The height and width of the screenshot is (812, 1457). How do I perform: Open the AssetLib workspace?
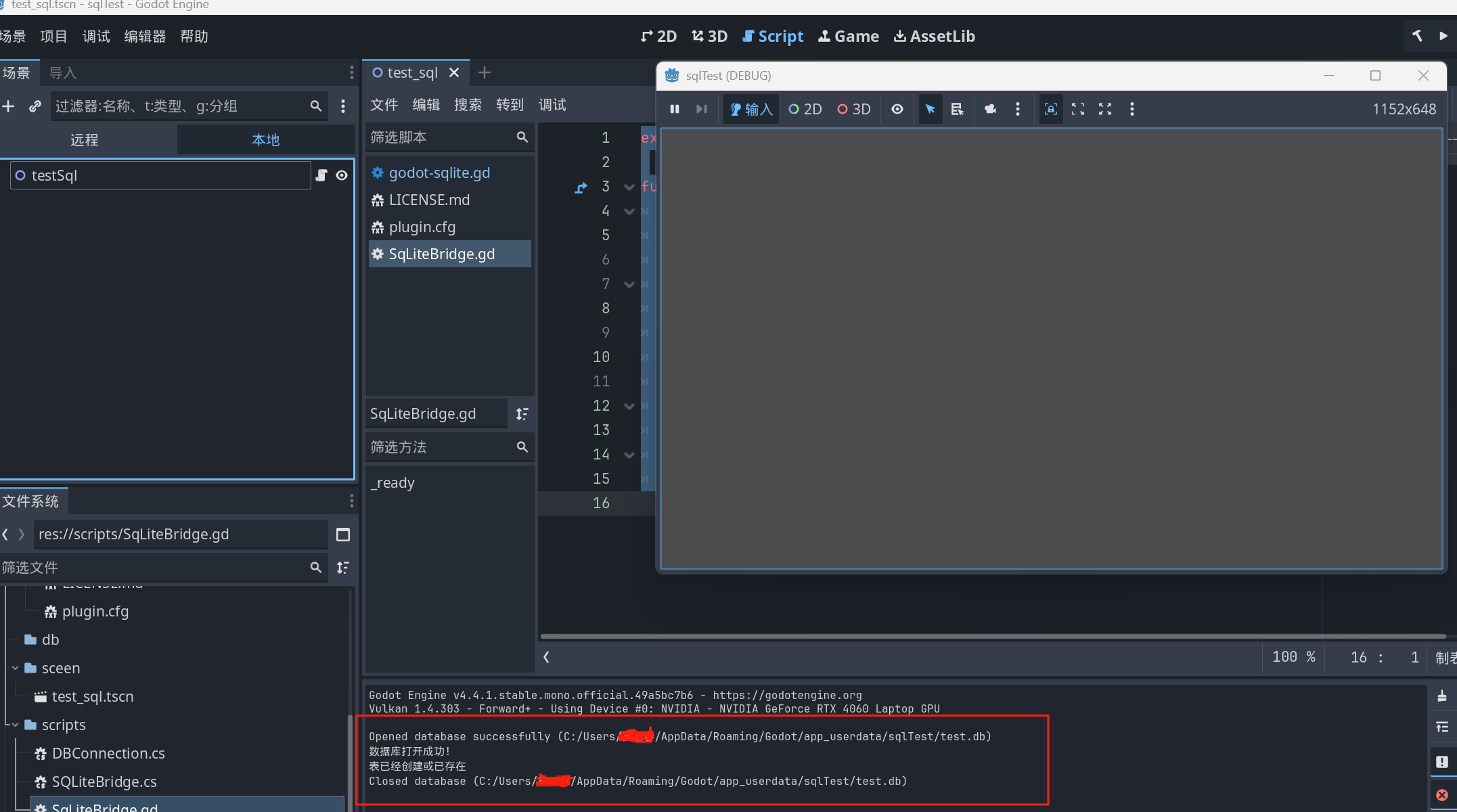[x=935, y=37]
